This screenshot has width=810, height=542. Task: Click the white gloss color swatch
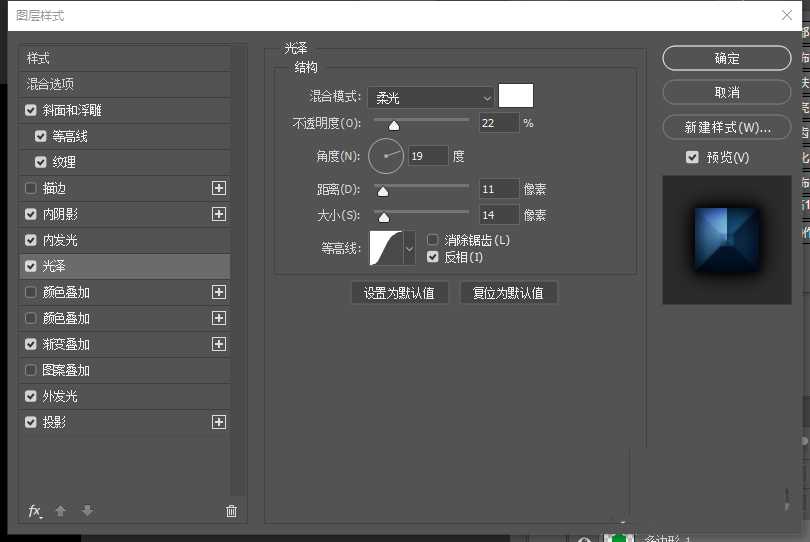click(516, 96)
